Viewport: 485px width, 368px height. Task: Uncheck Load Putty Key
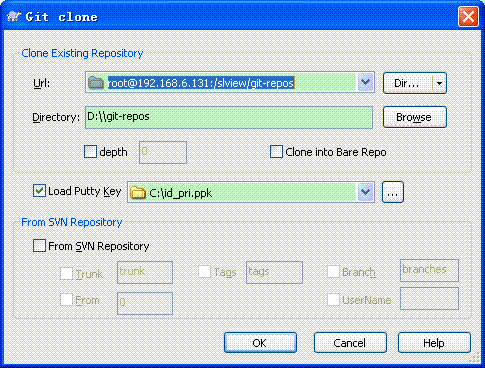[39, 191]
